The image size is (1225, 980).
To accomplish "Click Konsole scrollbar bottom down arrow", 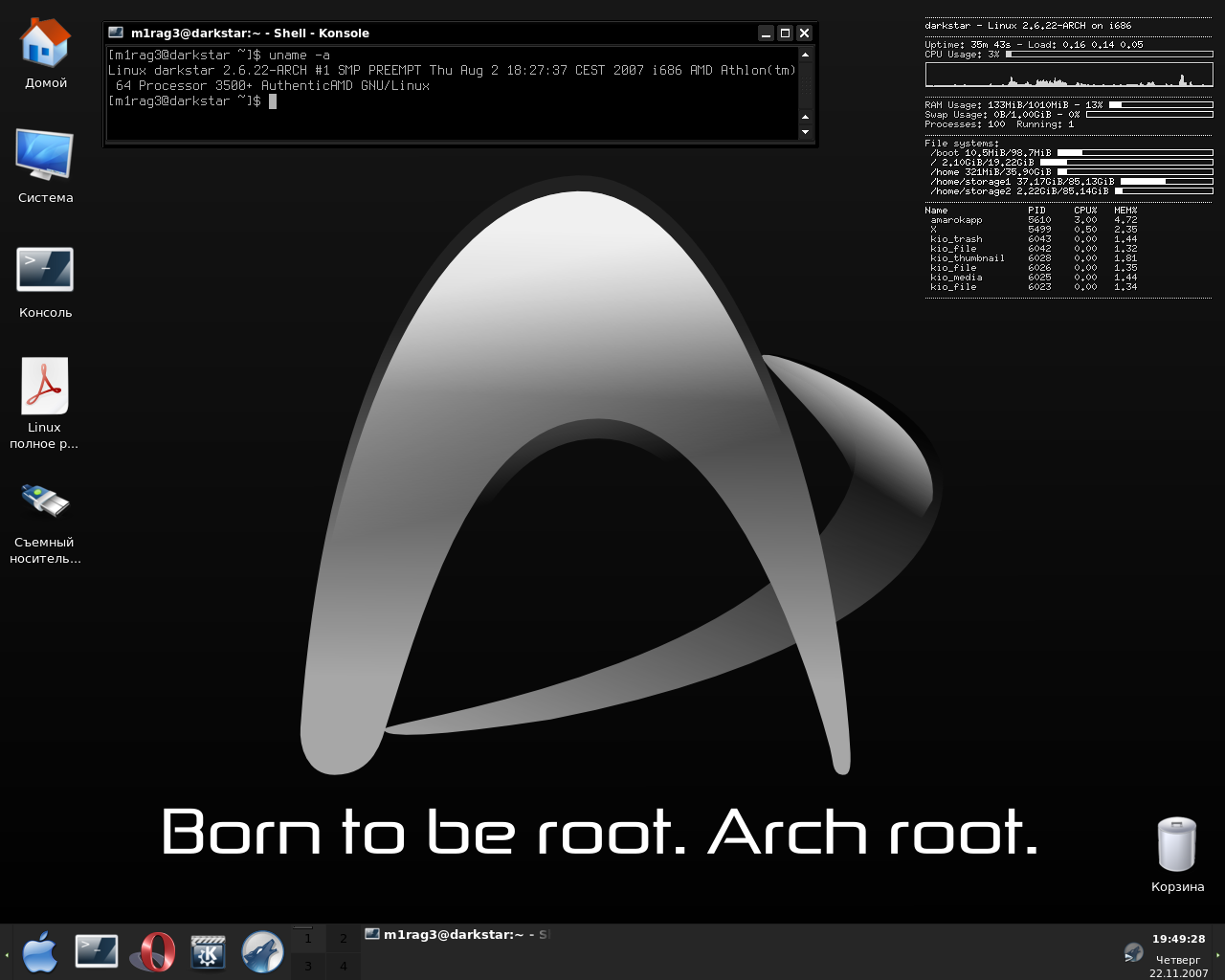I will pos(805,132).
